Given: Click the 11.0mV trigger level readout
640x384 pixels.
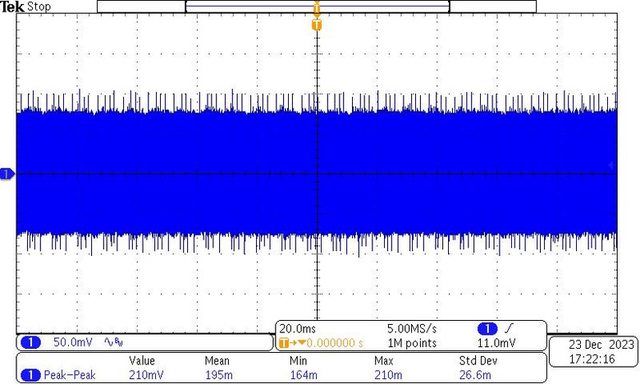Looking at the screenshot, I should point(496,343).
